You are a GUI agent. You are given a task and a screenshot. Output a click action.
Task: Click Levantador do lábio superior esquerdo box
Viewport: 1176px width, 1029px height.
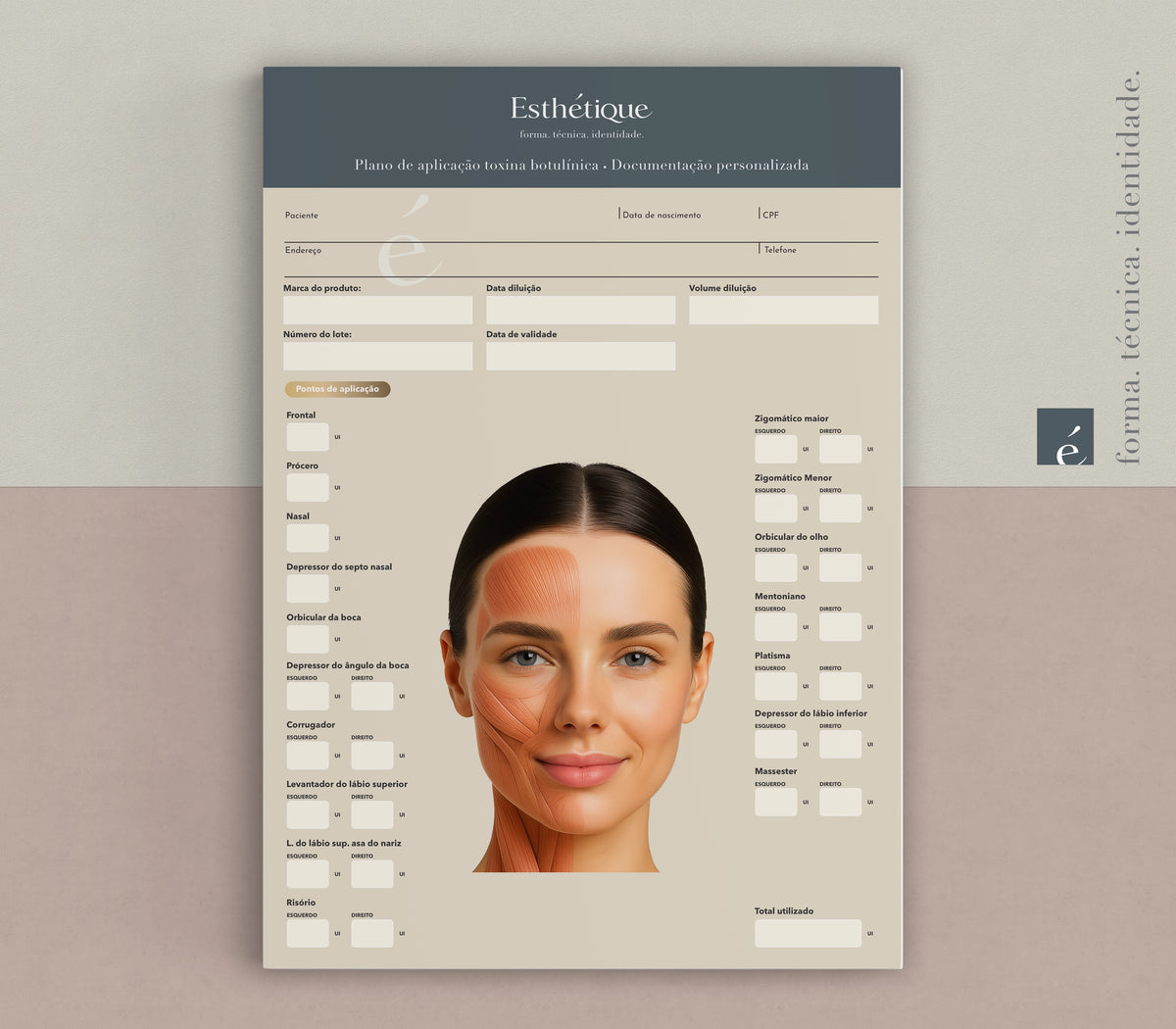(308, 814)
